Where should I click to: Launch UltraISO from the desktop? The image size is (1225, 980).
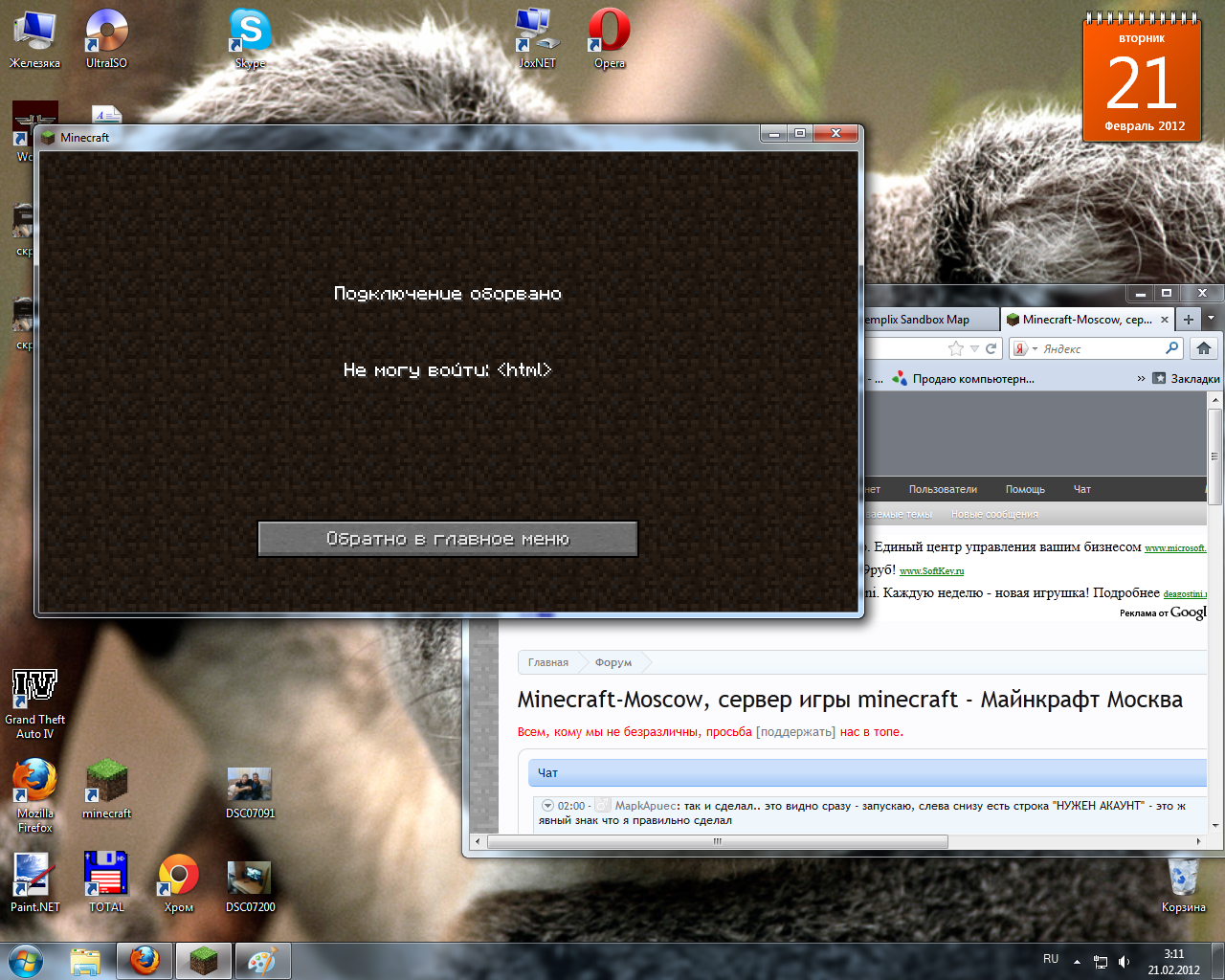(106, 33)
